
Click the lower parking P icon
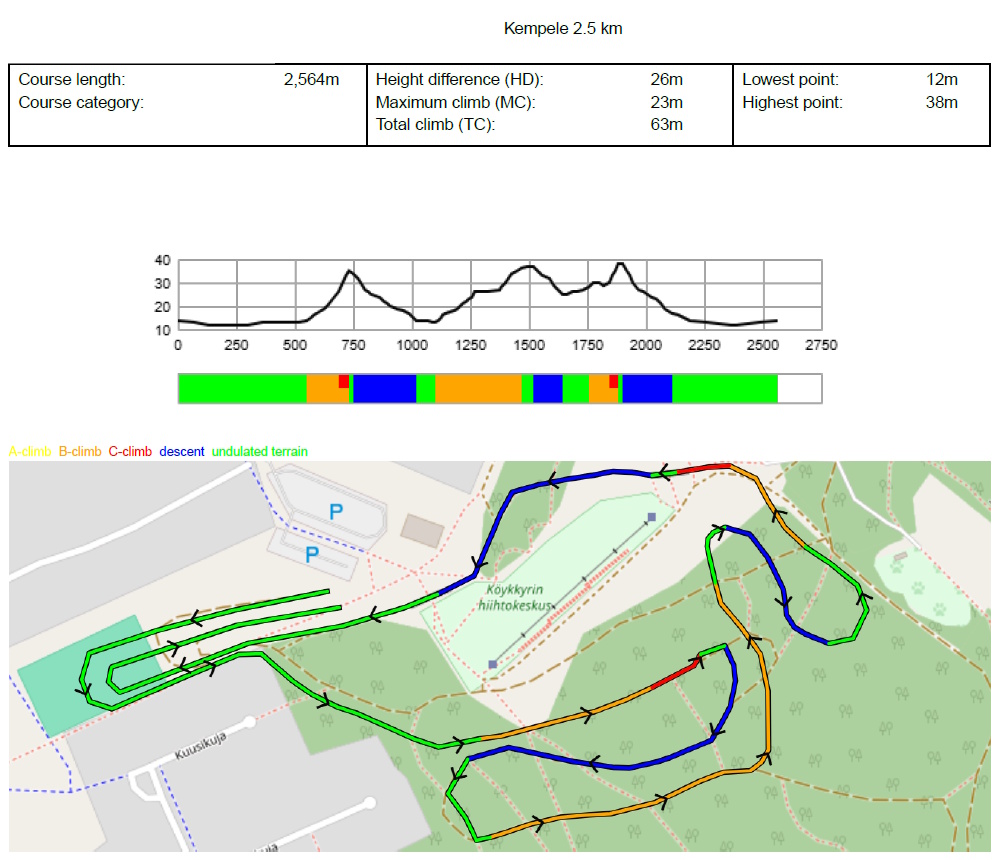311,553
